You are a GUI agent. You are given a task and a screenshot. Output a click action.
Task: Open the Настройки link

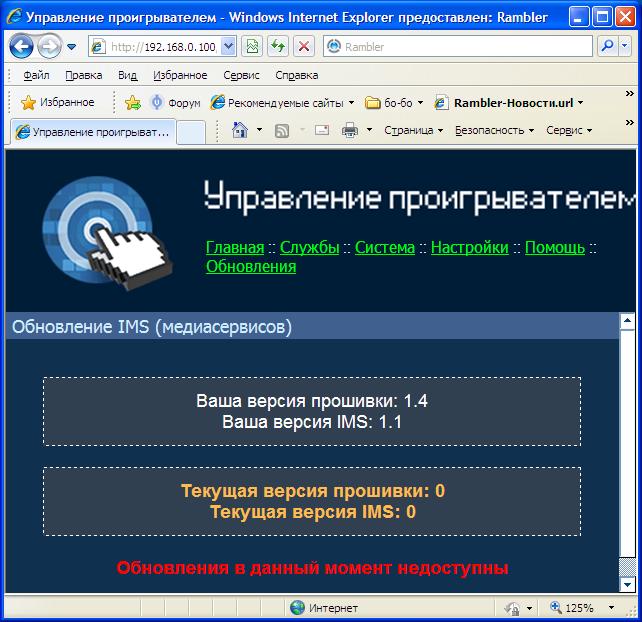click(x=470, y=247)
